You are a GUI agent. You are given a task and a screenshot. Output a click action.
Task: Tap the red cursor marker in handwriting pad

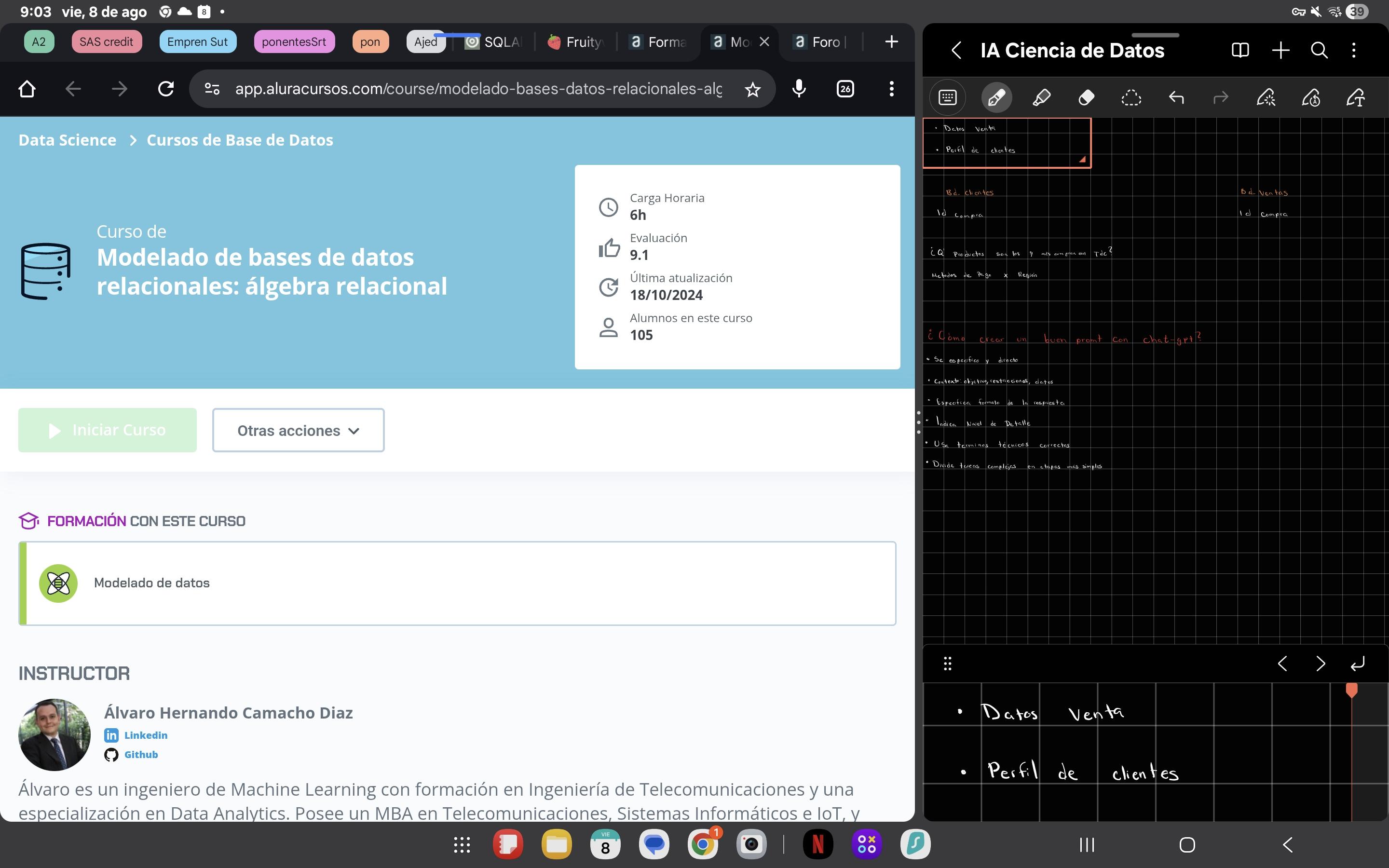tap(1352, 690)
